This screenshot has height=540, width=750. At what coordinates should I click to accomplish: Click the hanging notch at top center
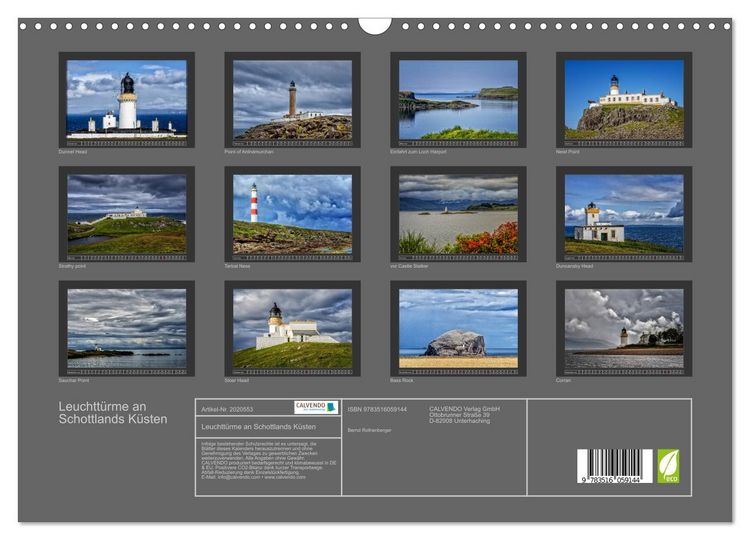[375, 26]
